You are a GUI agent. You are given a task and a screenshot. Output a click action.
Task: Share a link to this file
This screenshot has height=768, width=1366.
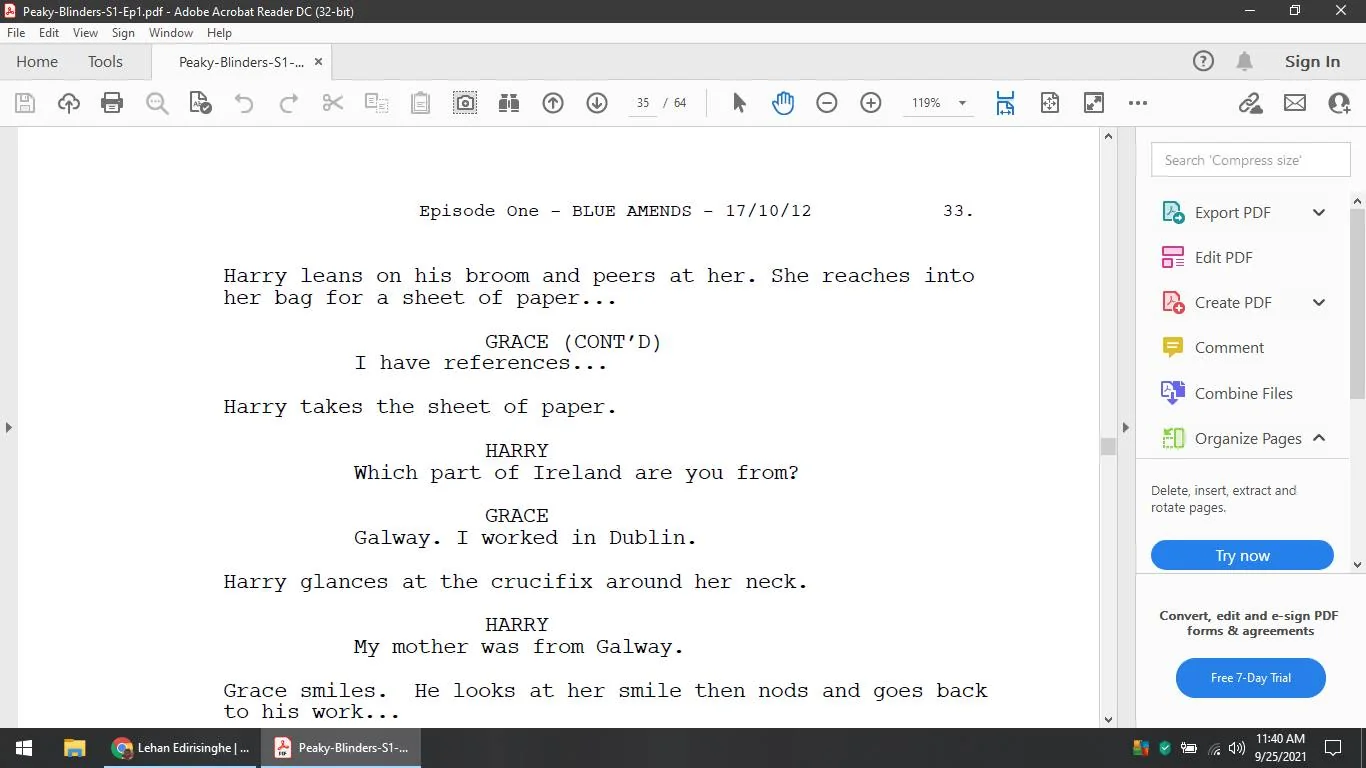click(x=1250, y=103)
